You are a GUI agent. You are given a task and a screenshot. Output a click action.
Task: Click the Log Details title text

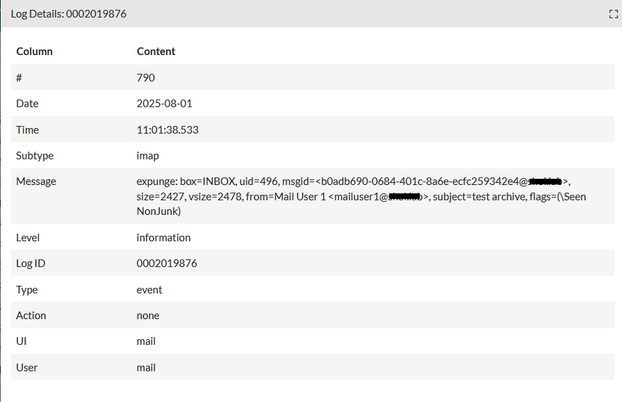tap(69, 14)
